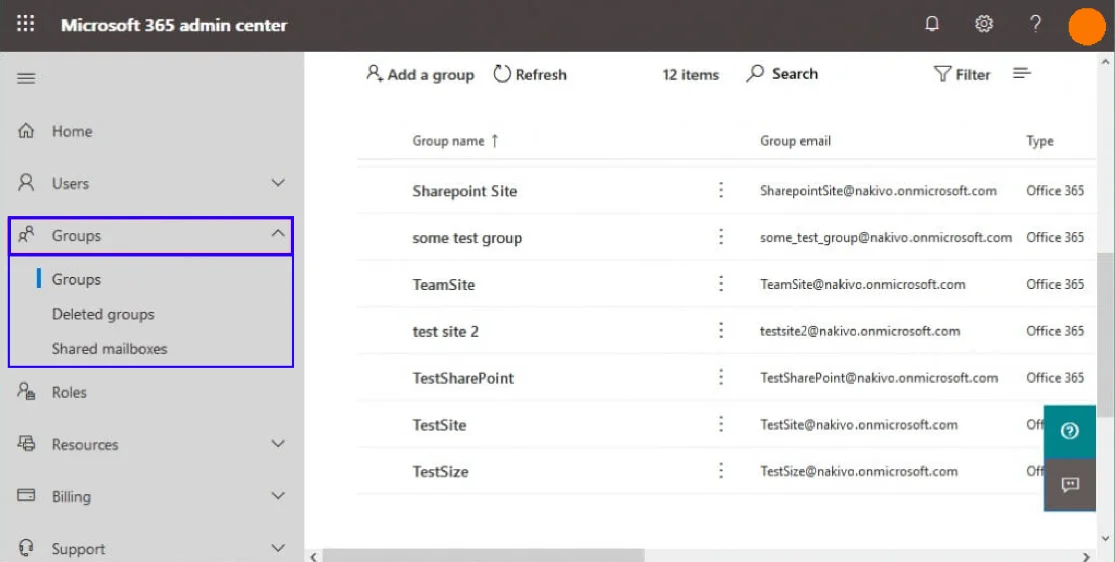This screenshot has width=1115, height=562.
Task: Refresh the groups list
Action: (x=530, y=74)
